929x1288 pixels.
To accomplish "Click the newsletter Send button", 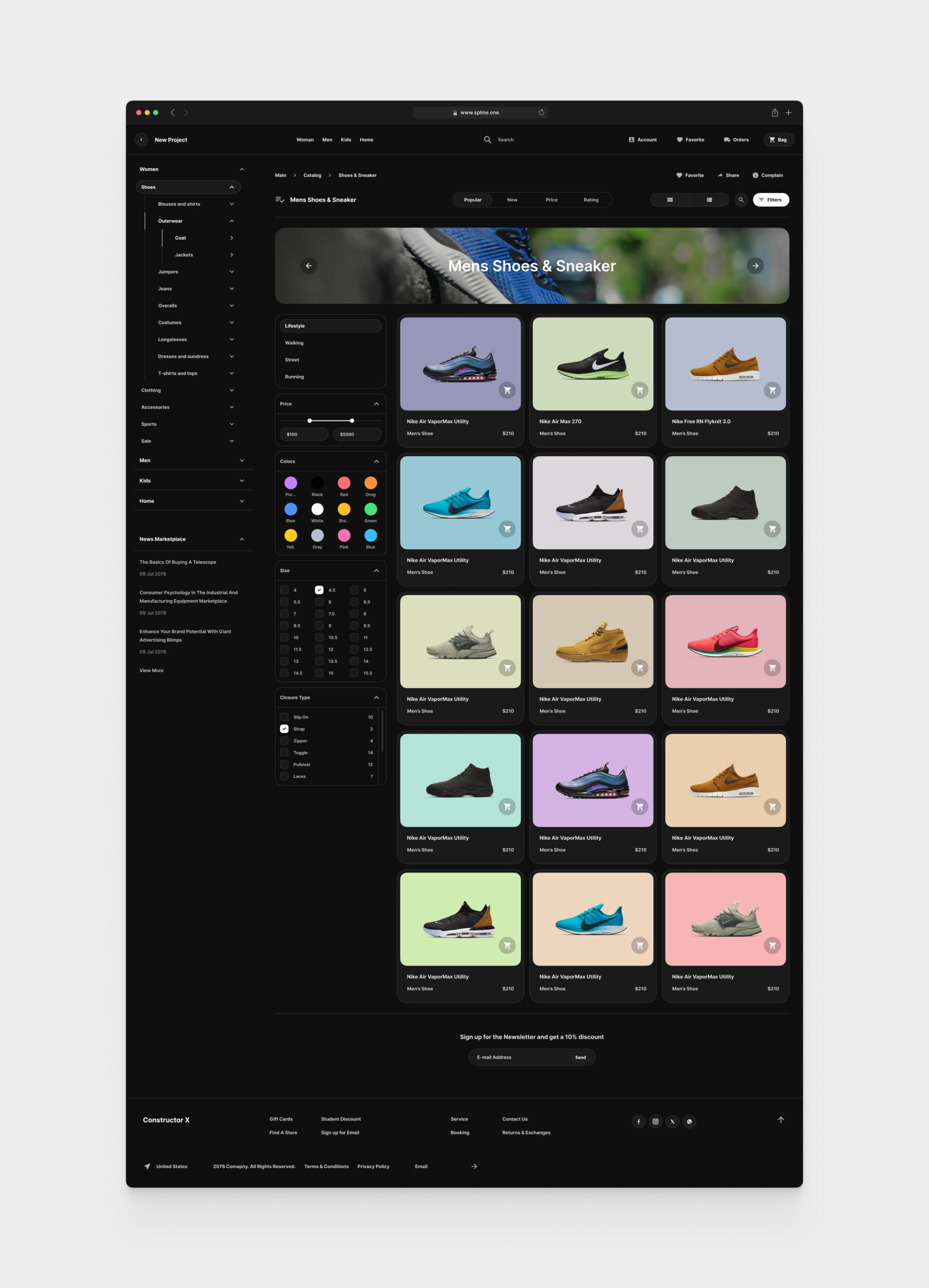I will pos(580,1058).
